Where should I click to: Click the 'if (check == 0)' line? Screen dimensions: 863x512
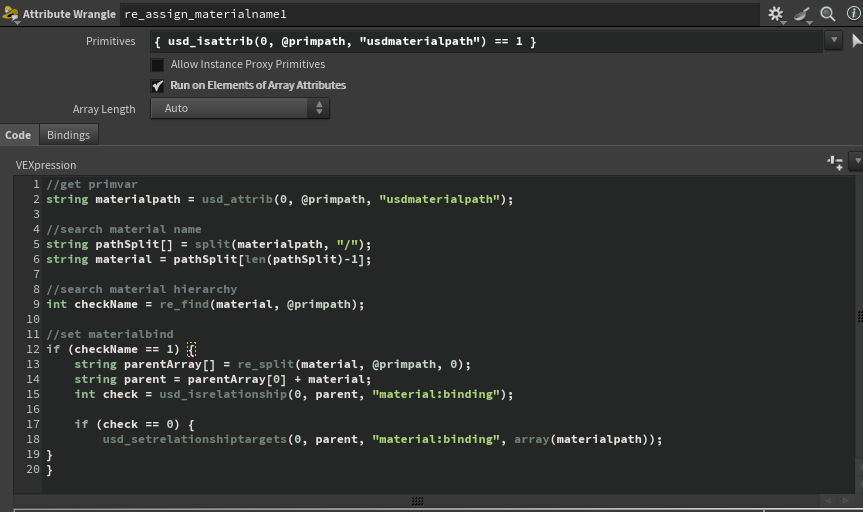(134, 424)
